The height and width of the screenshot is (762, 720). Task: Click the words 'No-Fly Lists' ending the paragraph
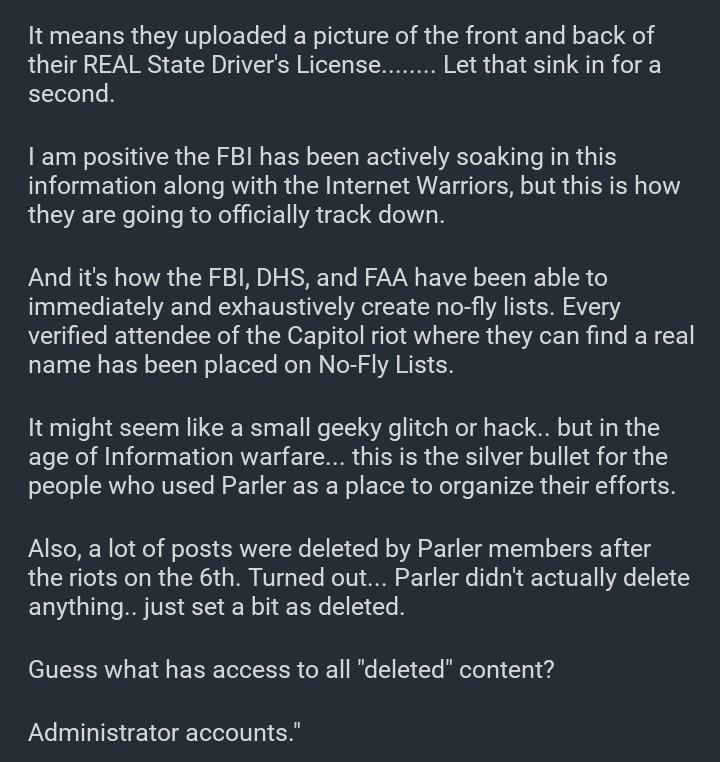tap(386, 365)
